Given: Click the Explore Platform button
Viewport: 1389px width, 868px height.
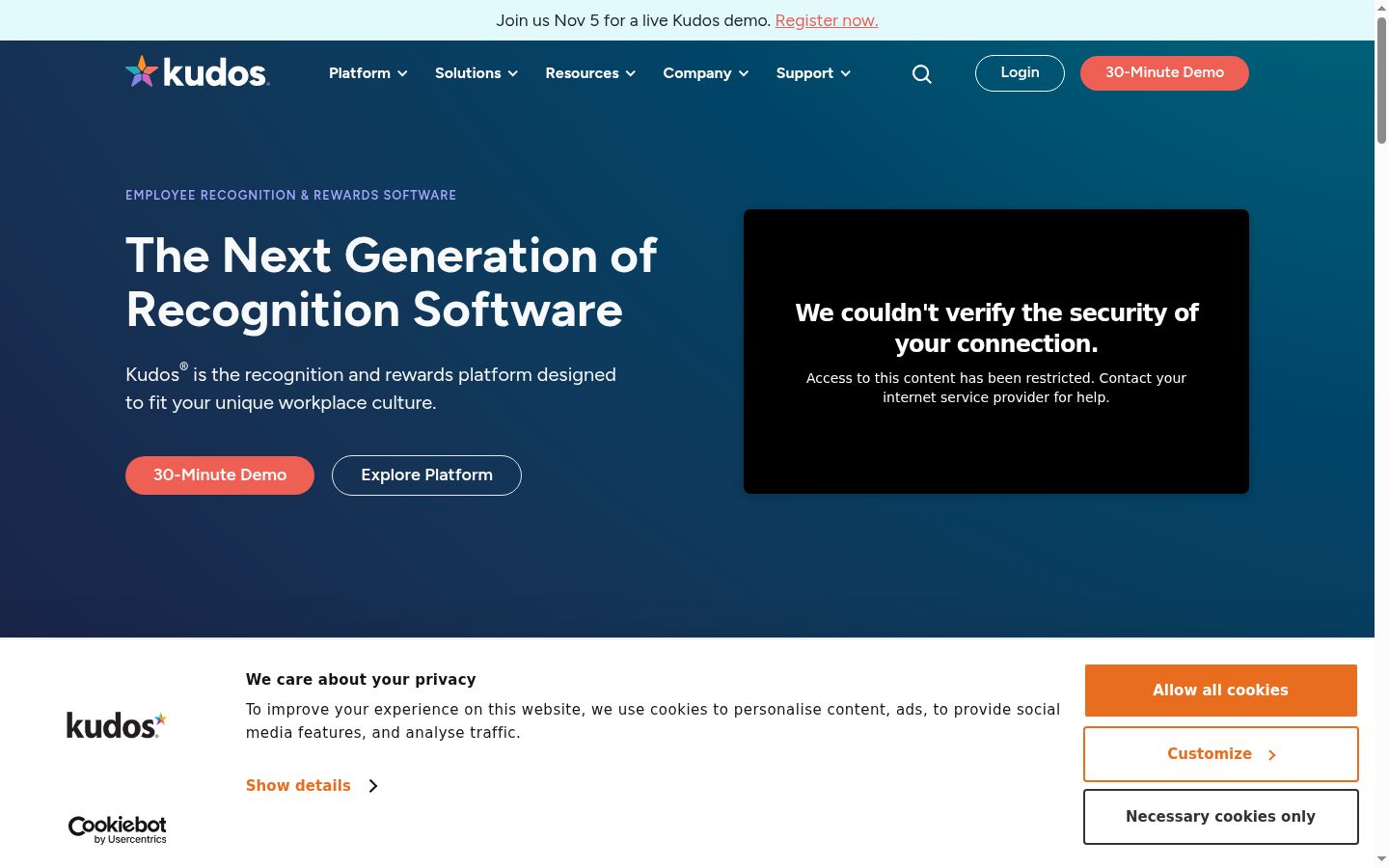Looking at the screenshot, I should tap(426, 475).
